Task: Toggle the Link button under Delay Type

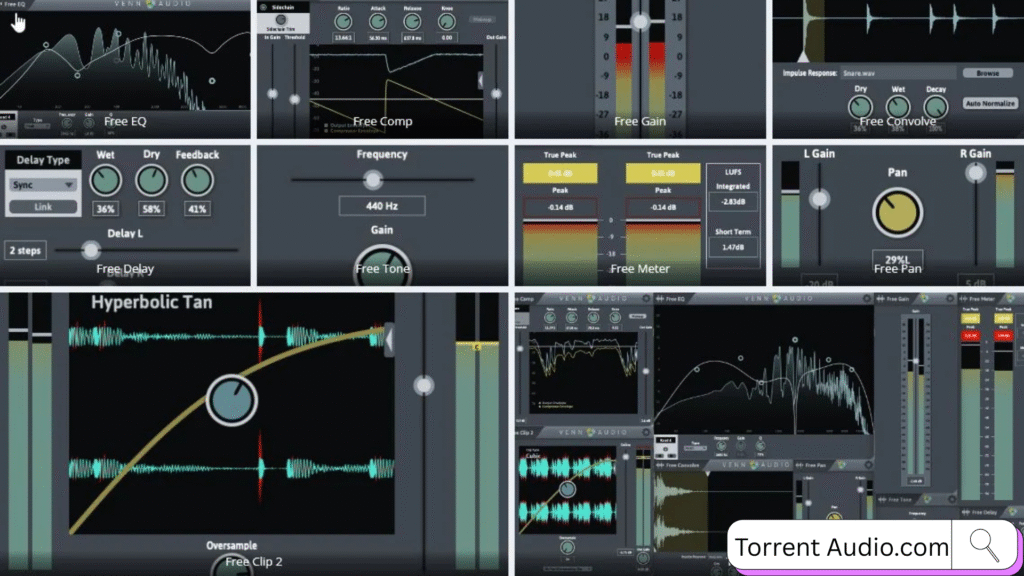Action: click(x=43, y=207)
